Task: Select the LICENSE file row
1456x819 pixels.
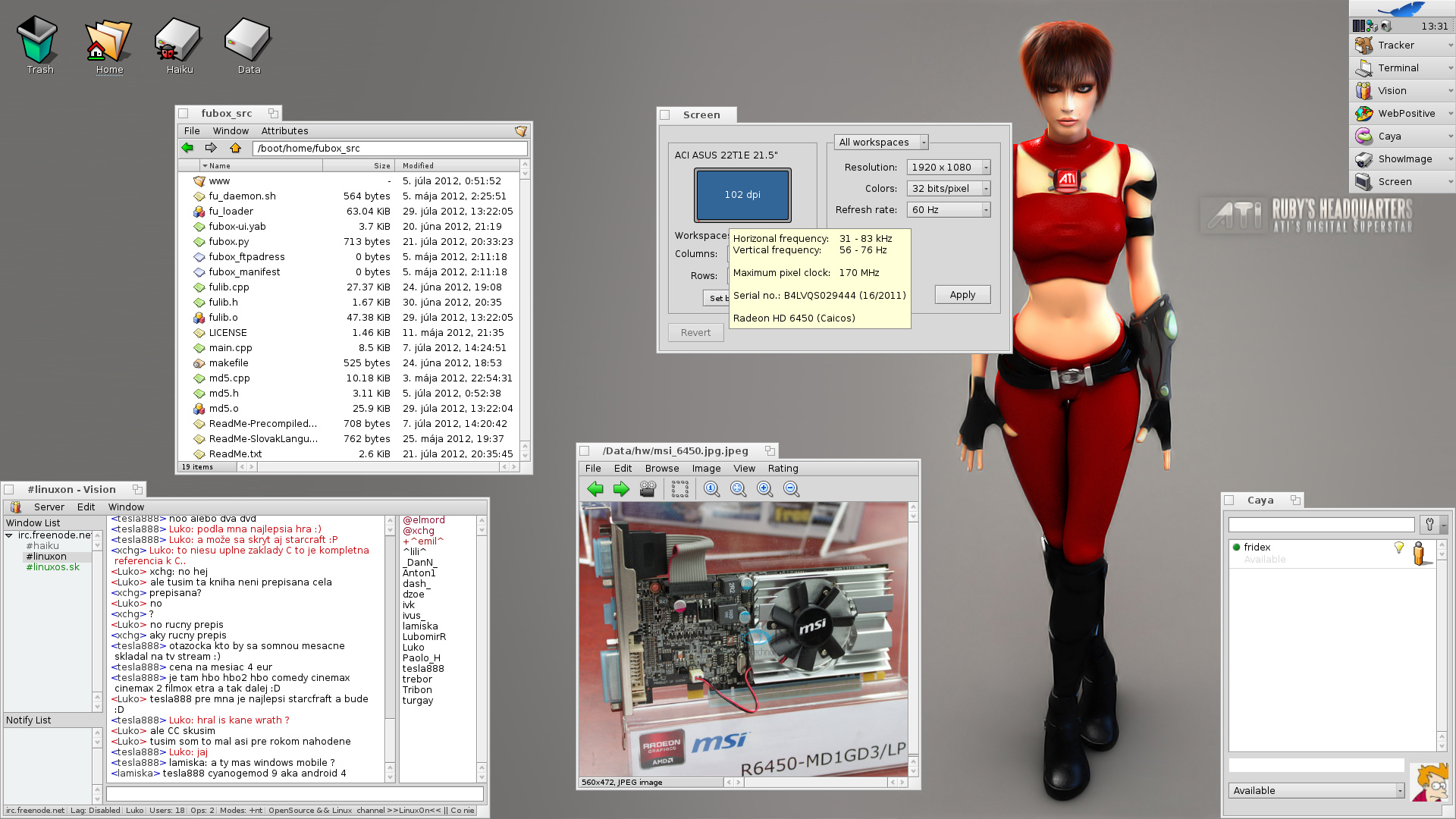Action: click(x=349, y=333)
